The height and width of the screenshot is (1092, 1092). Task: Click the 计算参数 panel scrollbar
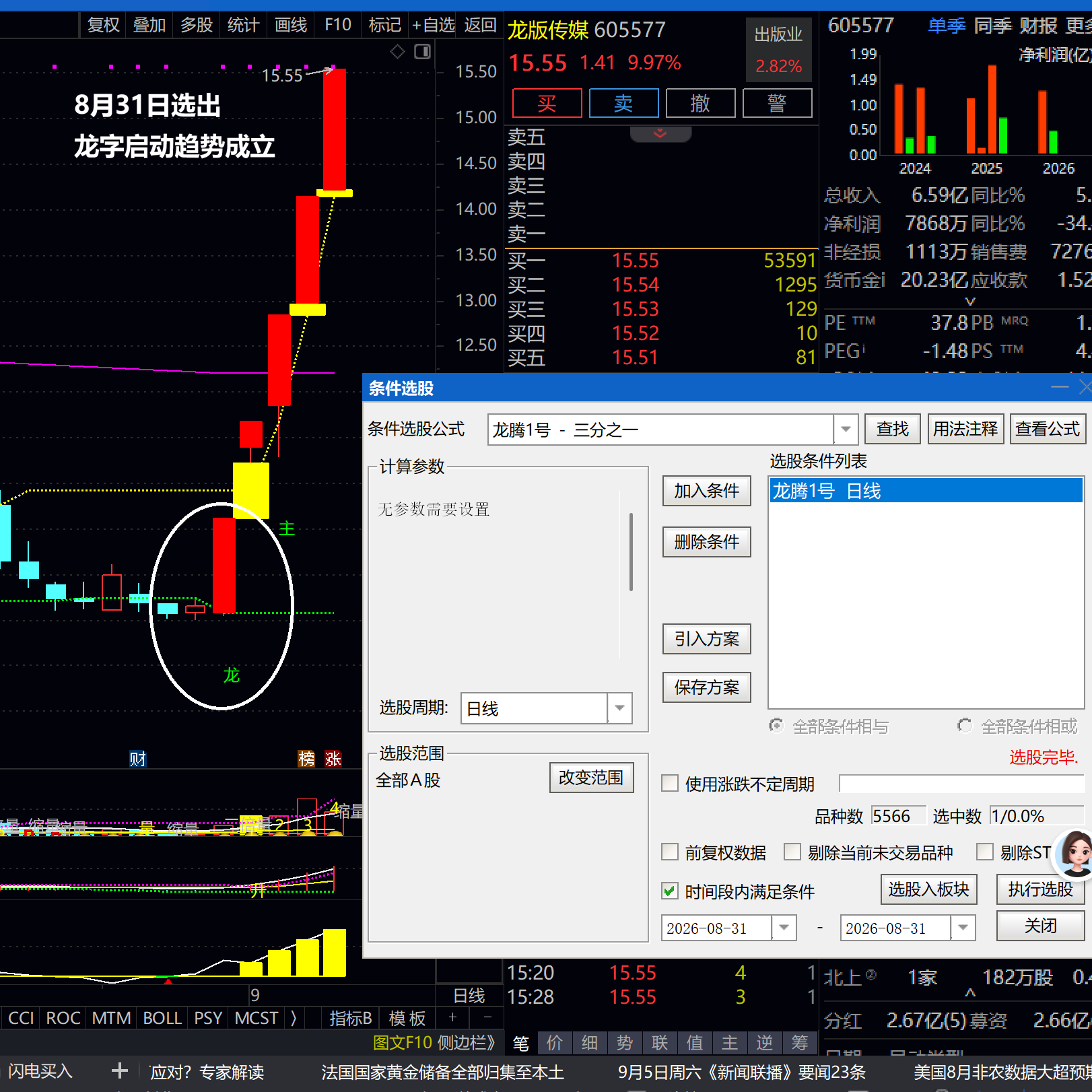pos(631,552)
